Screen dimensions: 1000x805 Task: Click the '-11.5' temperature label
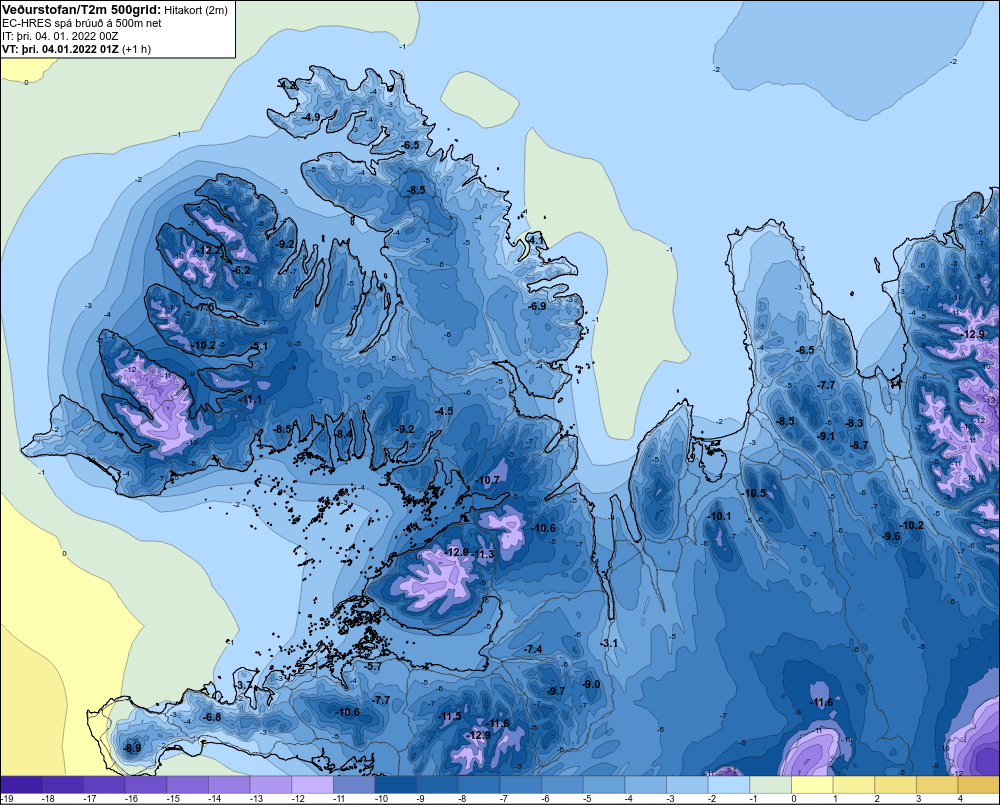click(x=449, y=716)
